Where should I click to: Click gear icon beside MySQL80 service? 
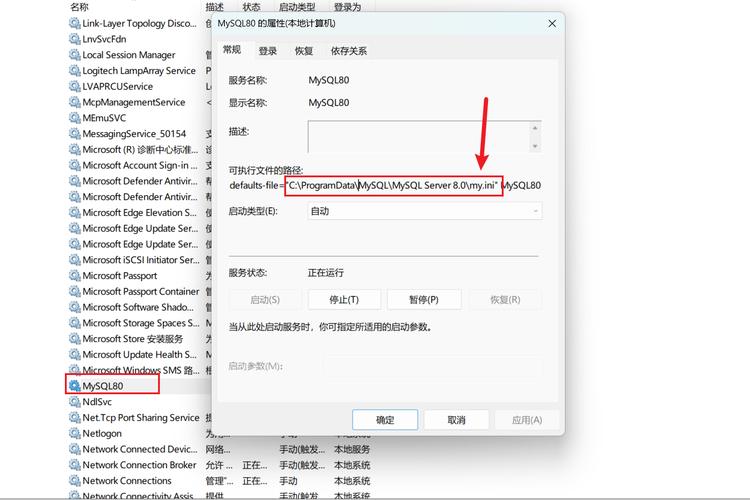(x=75, y=386)
